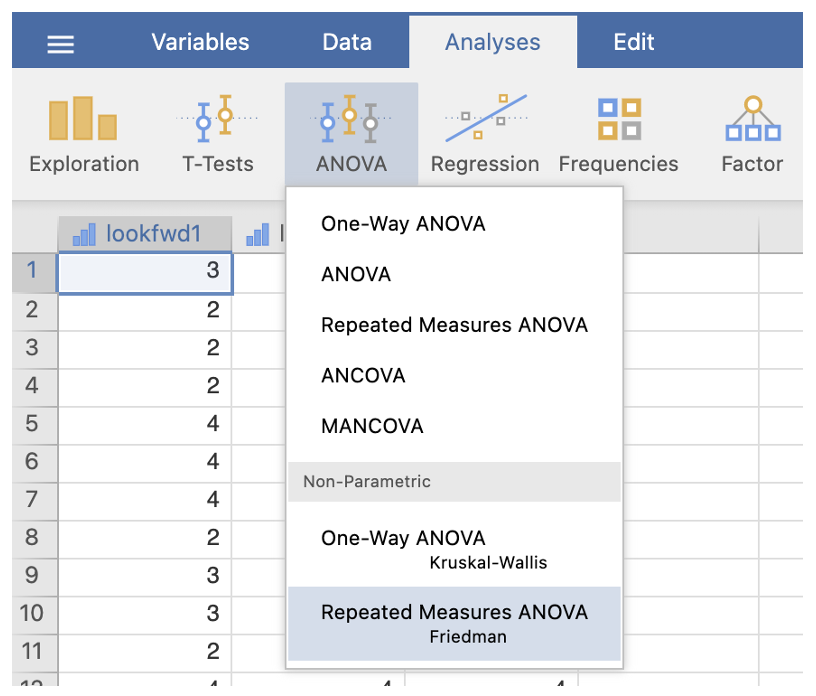The width and height of the screenshot is (816, 696).
Task: Select row 5 header in spreadsheet
Action: (x=32, y=423)
